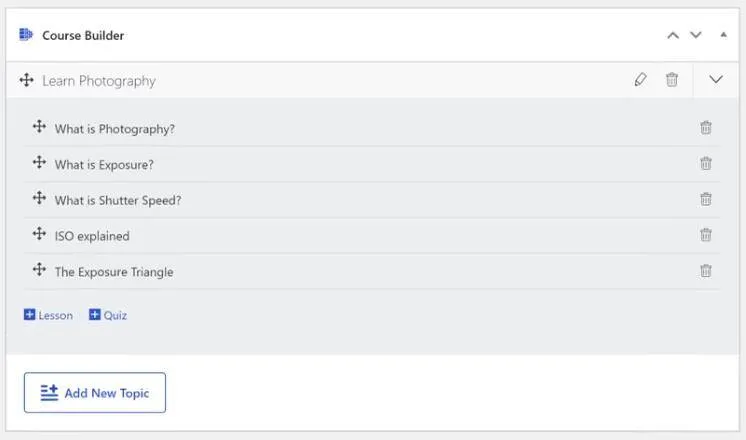
Task: Collapse the Learn Photography topic chevron
Action: [x=716, y=80]
